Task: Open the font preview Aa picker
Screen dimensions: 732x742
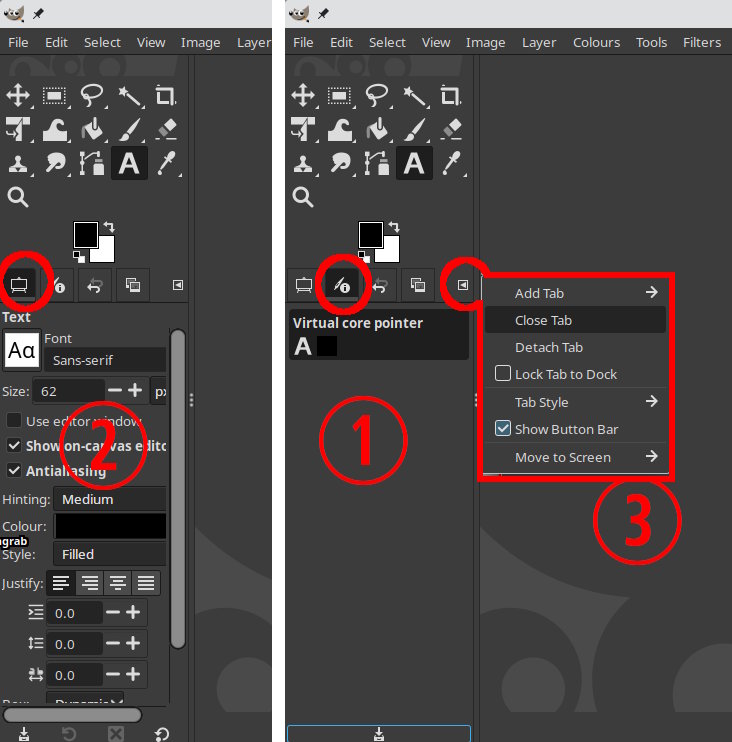Action: 22,351
